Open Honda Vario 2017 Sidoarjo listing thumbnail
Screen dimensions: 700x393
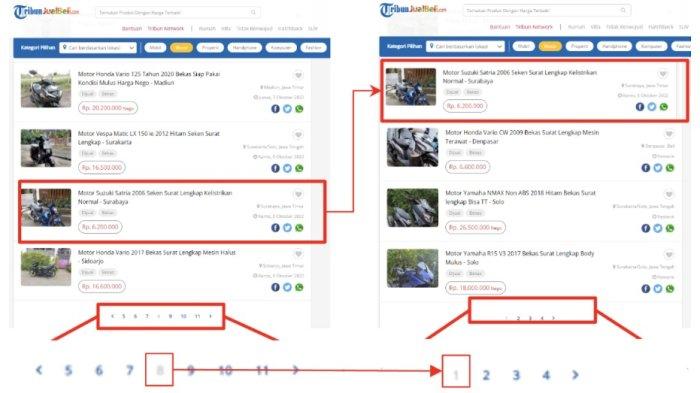[x=46, y=267]
